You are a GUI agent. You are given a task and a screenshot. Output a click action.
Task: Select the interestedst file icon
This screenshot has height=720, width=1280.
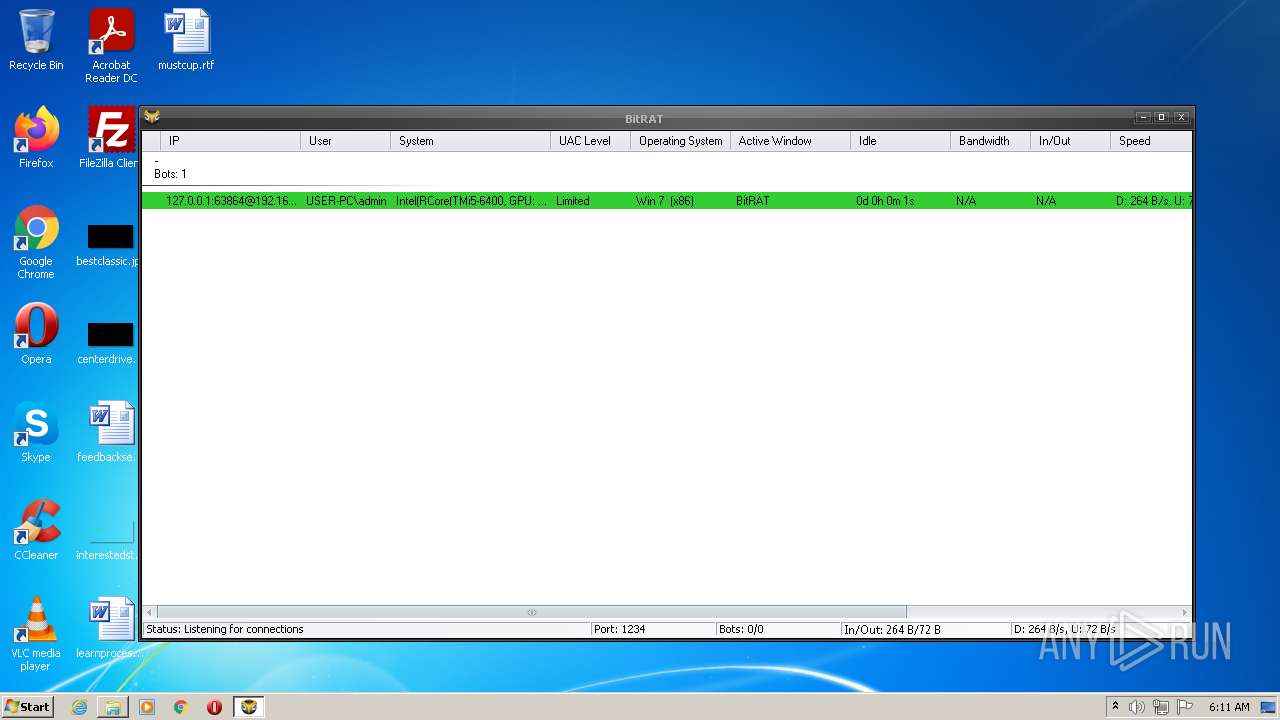pos(110,540)
